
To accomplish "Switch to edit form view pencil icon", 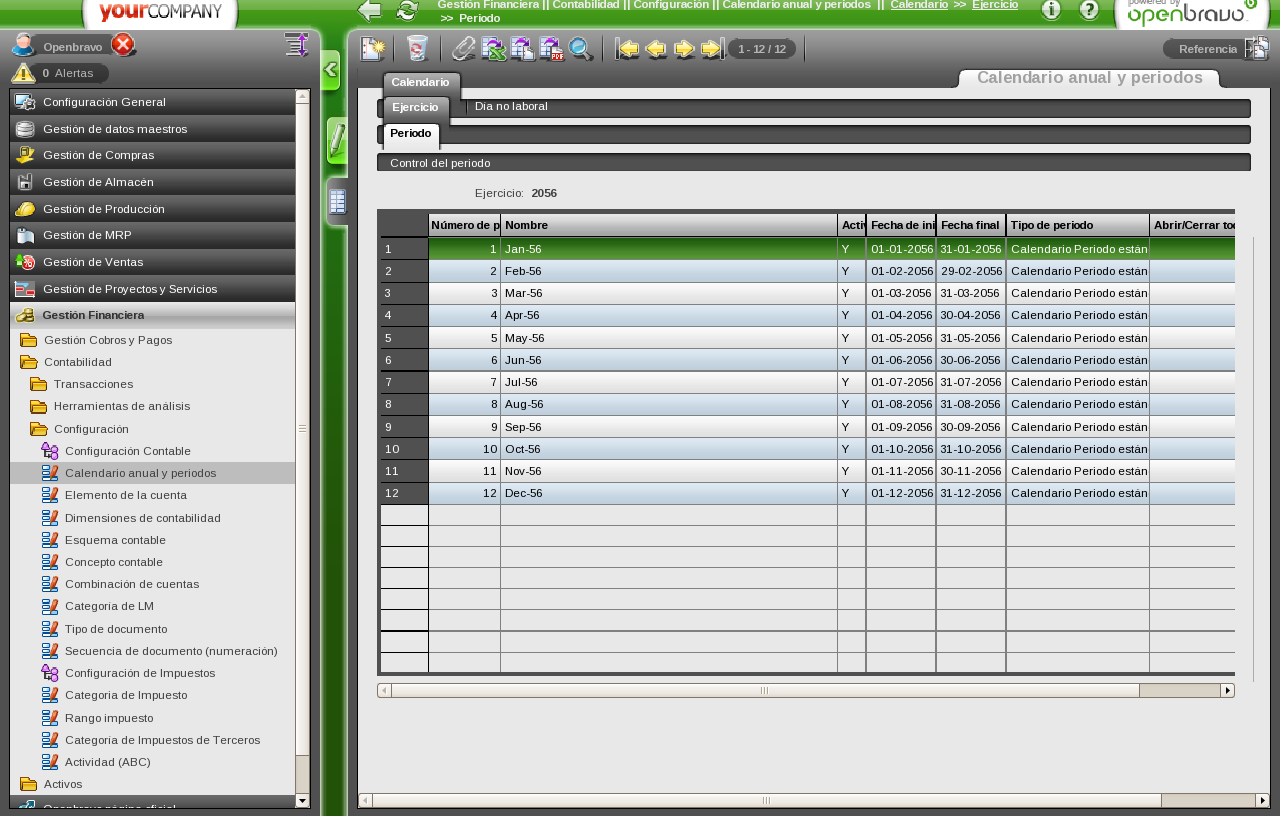I will (337, 140).
